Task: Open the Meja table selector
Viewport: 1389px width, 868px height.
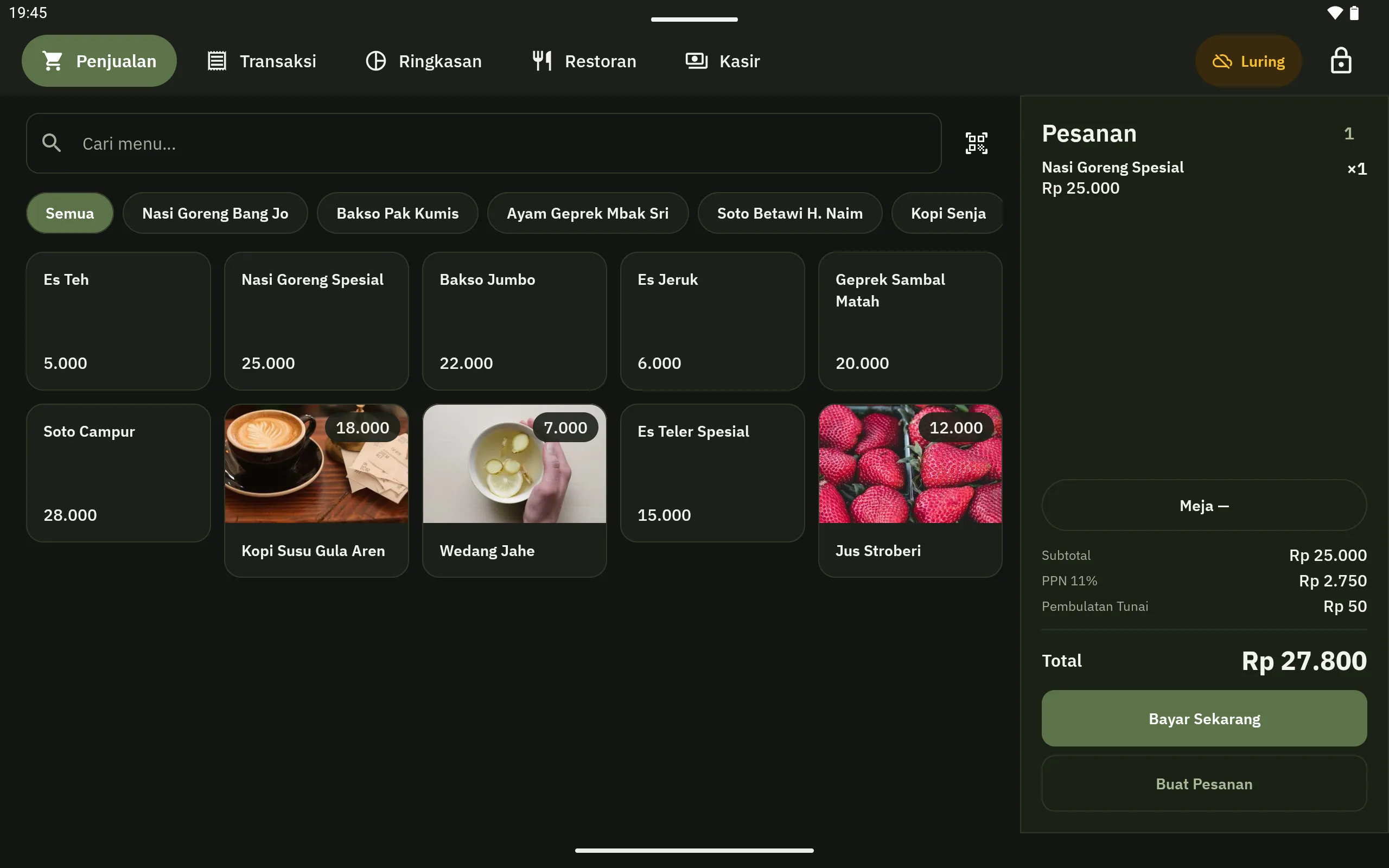Action: (x=1204, y=505)
